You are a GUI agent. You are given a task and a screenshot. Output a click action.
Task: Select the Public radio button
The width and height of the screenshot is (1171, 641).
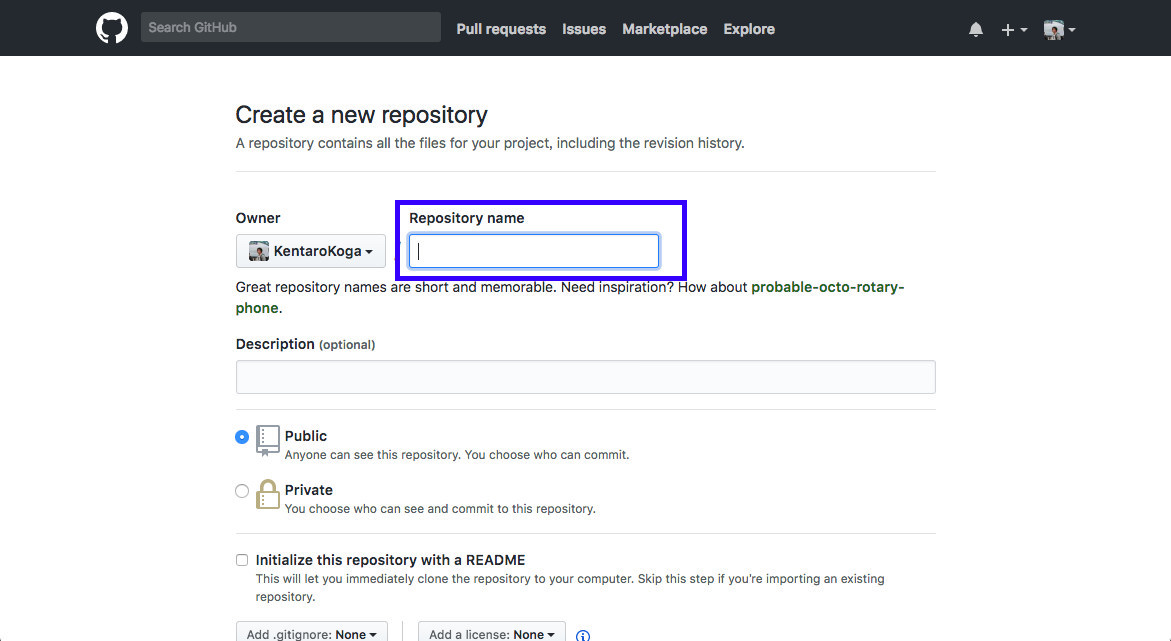tap(242, 437)
